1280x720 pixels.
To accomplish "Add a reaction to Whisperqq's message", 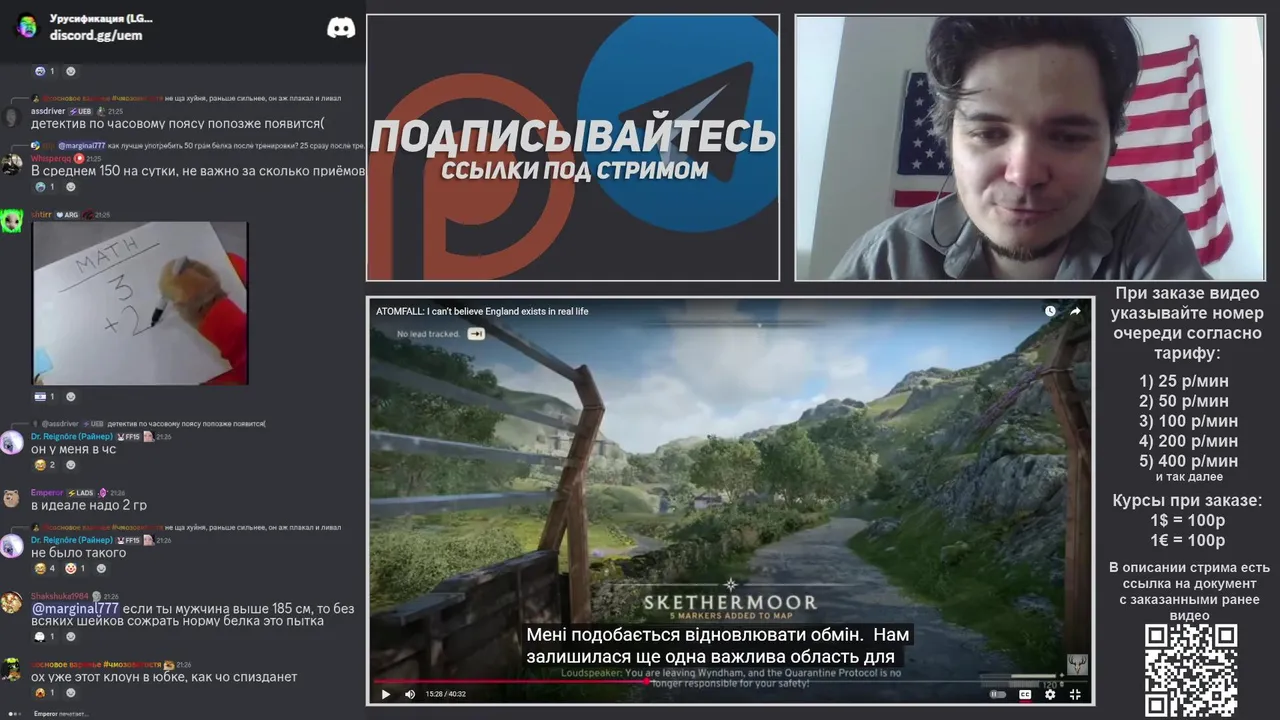I will (70, 187).
